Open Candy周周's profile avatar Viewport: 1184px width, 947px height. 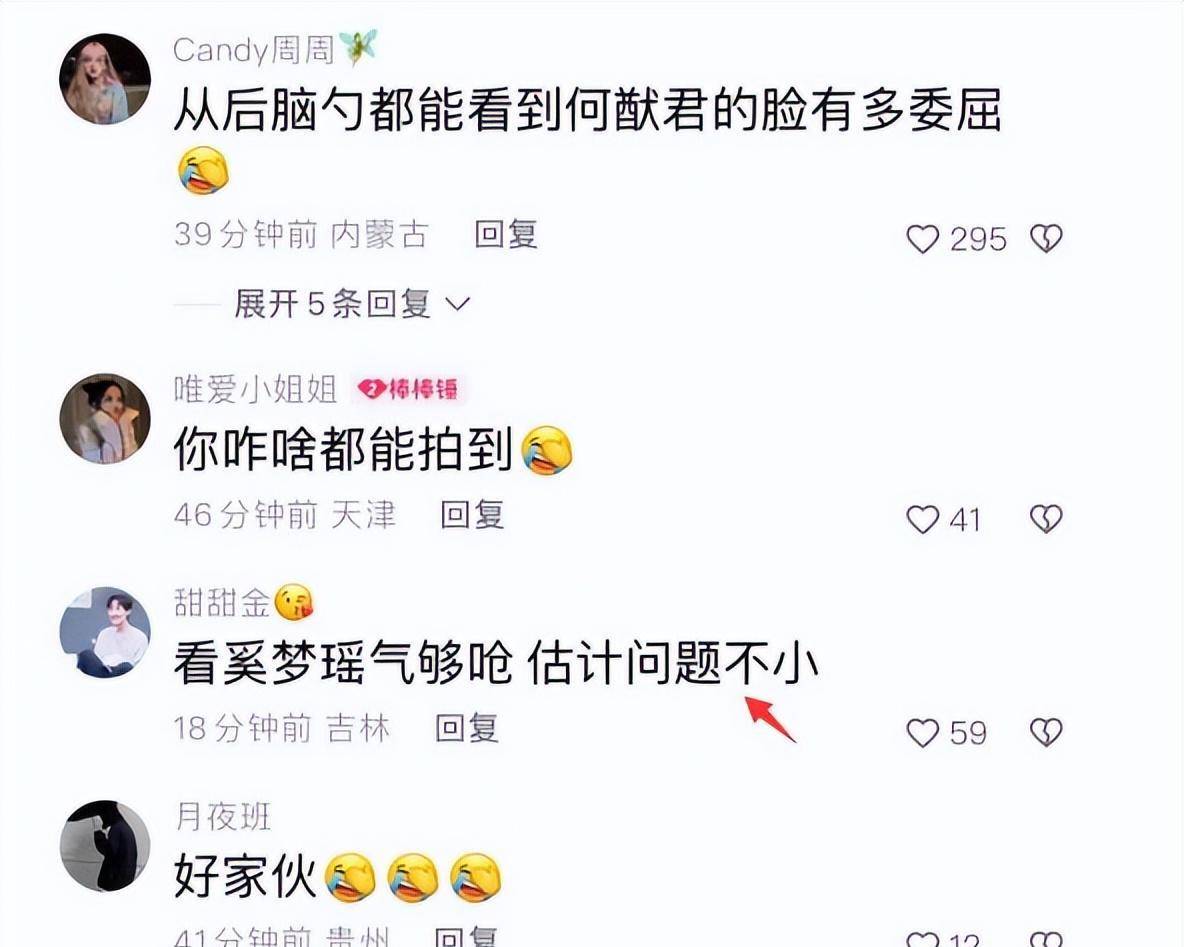pos(105,79)
